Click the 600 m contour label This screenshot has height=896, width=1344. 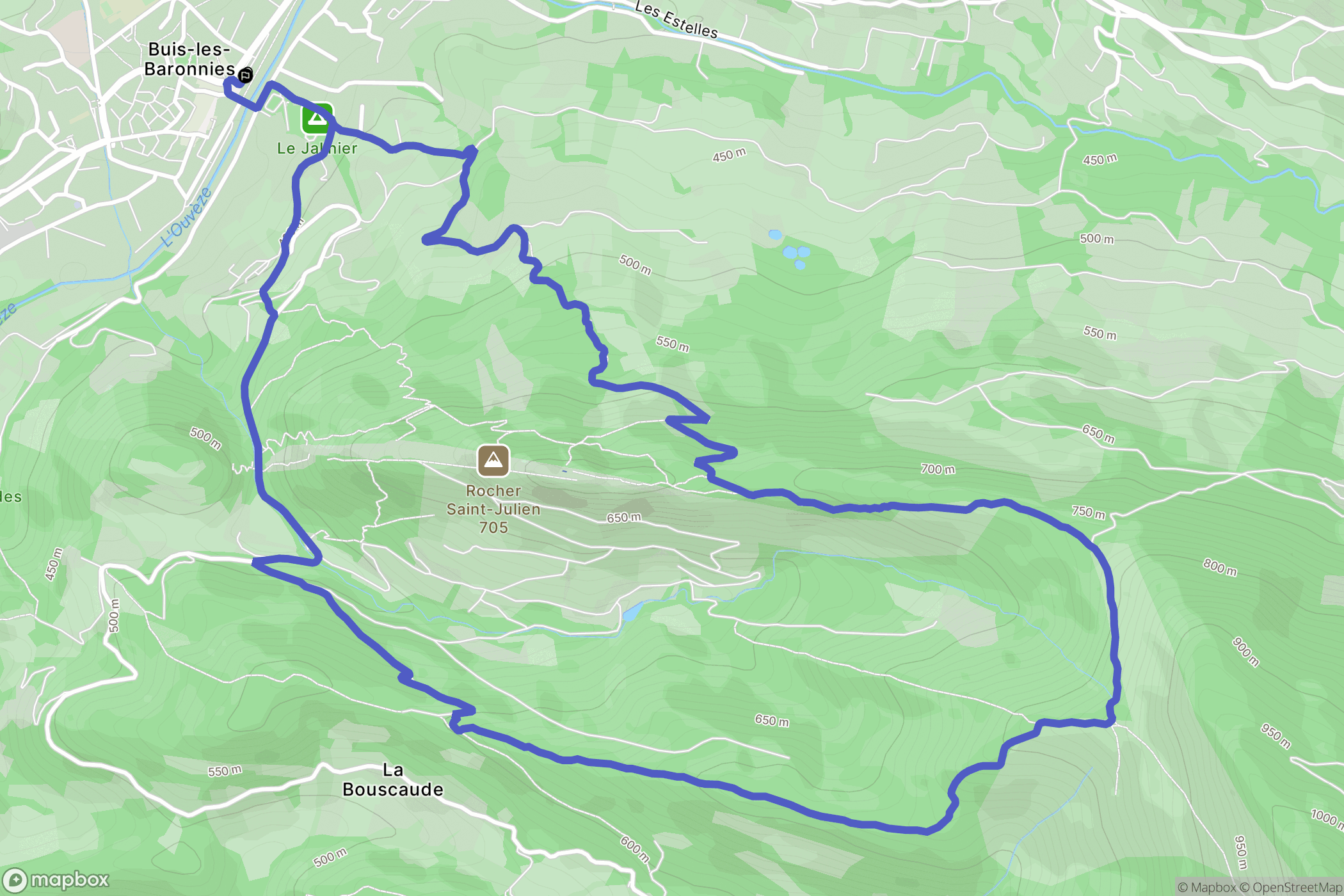click(x=635, y=849)
